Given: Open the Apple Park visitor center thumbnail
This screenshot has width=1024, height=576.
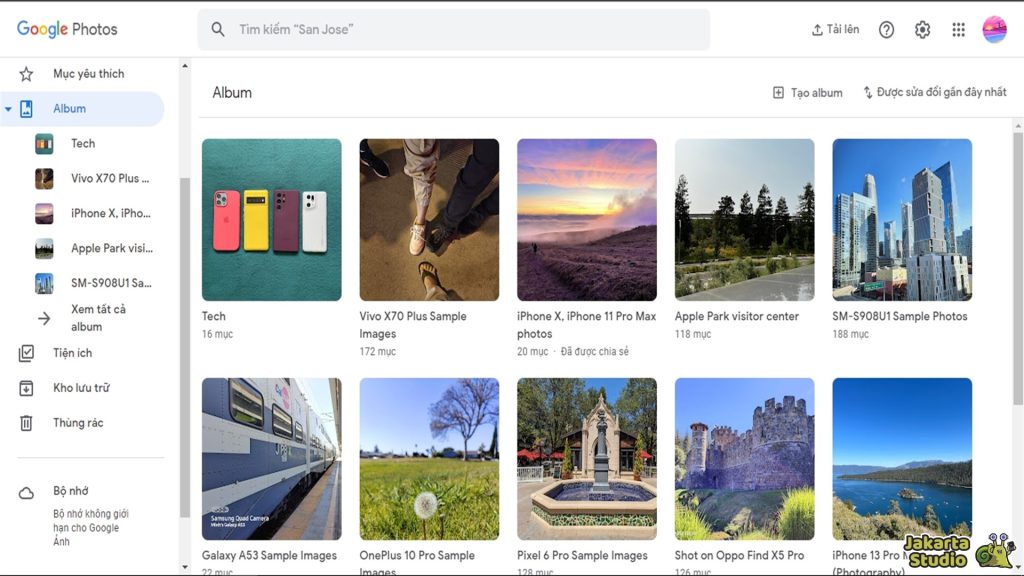Looking at the screenshot, I should [744, 219].
